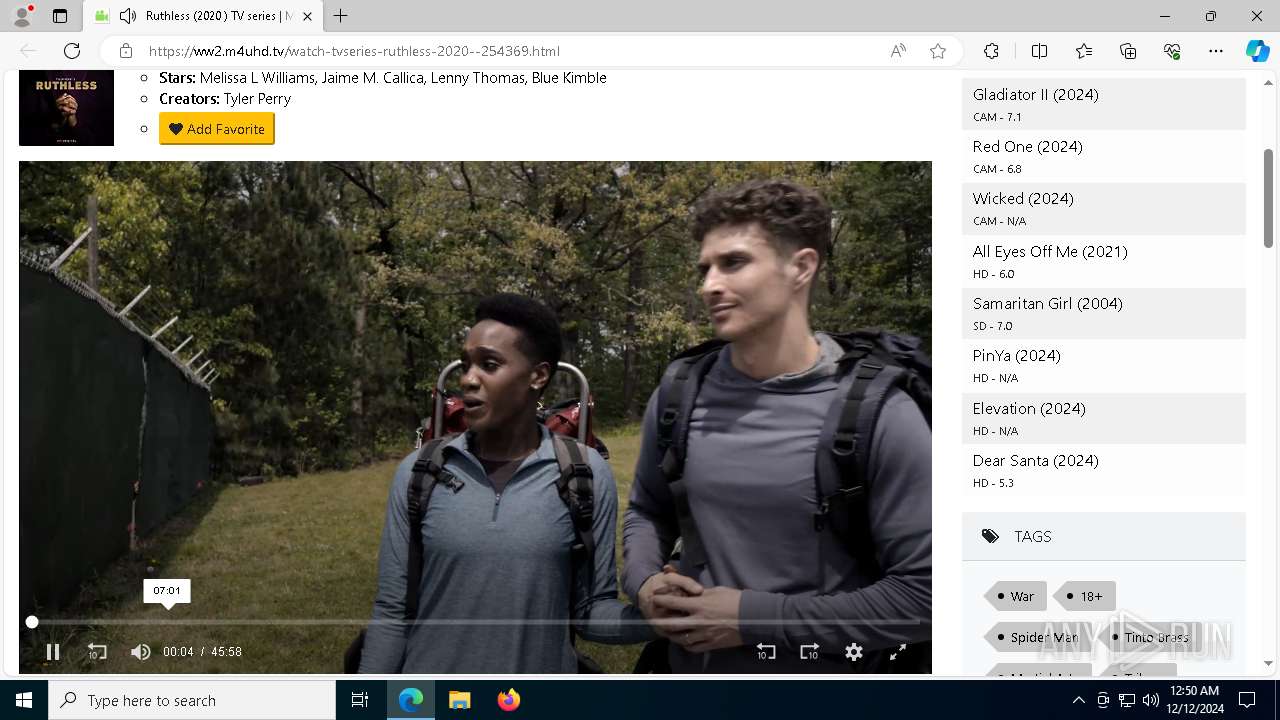Image resolution: width=1280 pixels, height=720 pixels.
Task: Click the video progress bar
Action: point(475,622)
